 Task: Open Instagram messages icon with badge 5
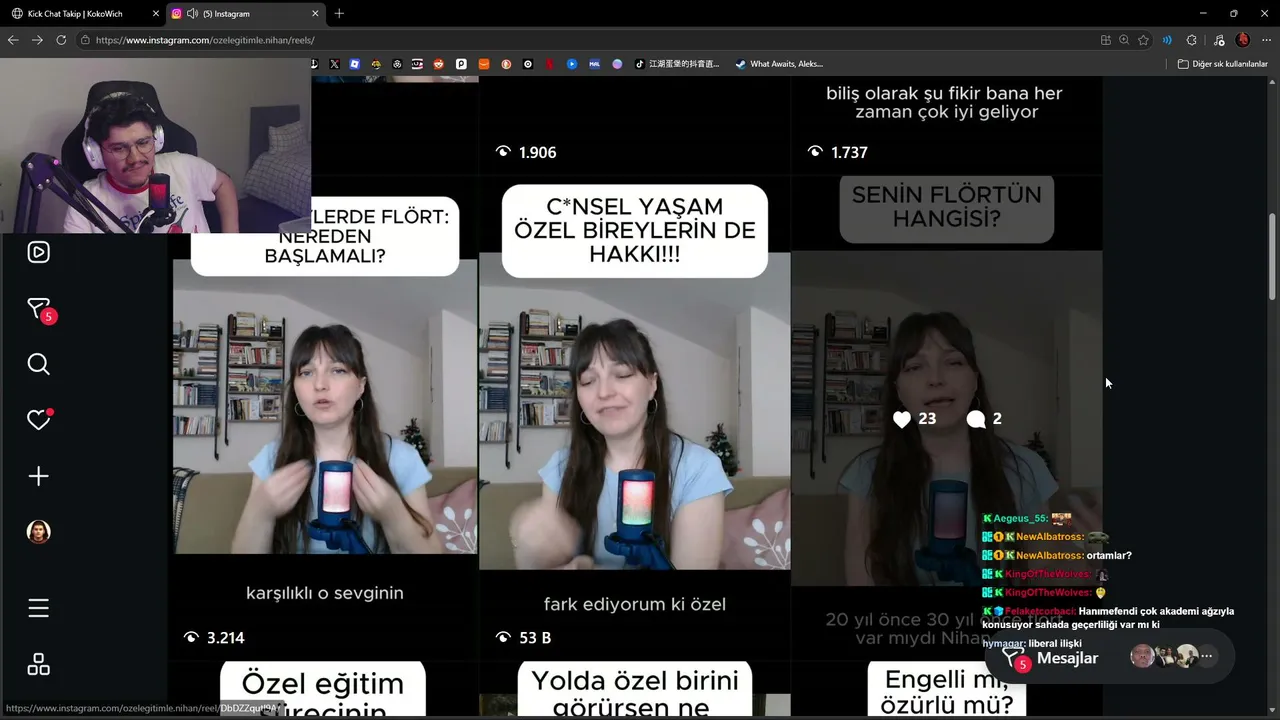39,309
